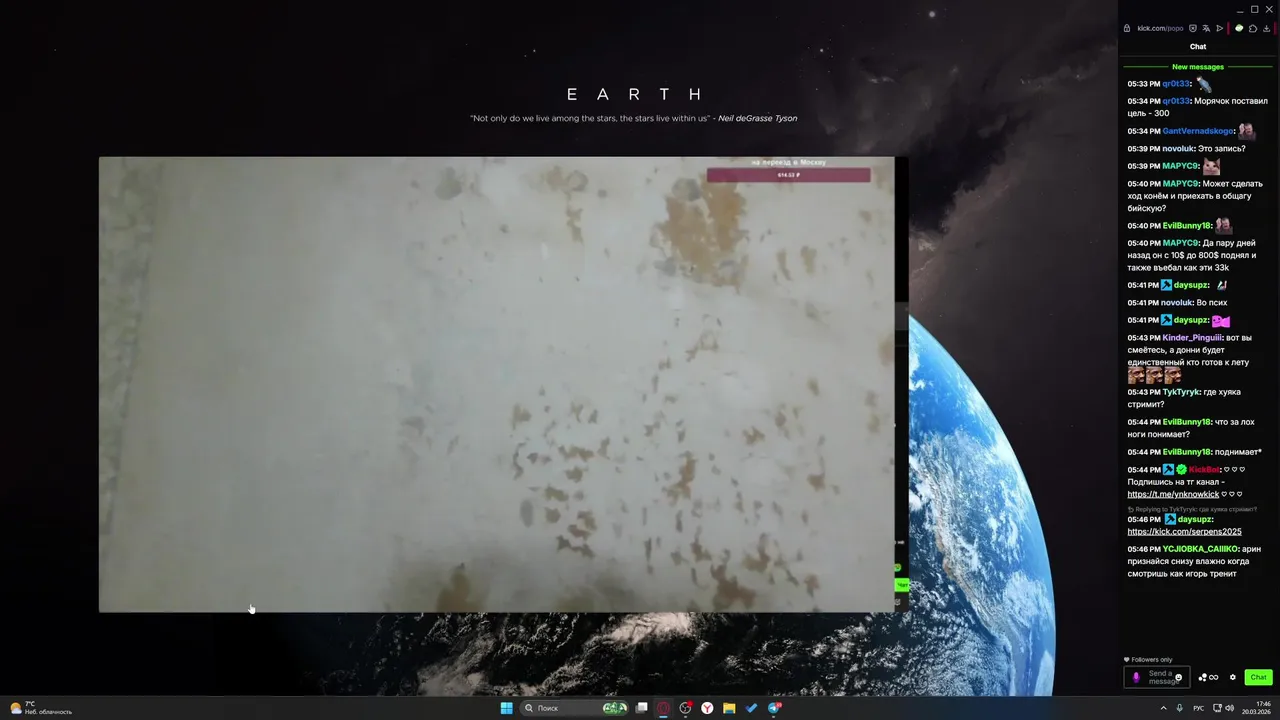Open OBS Studio from the taskbar
Viewport: 1280px width, 720px height.
(x=686, y=708)
